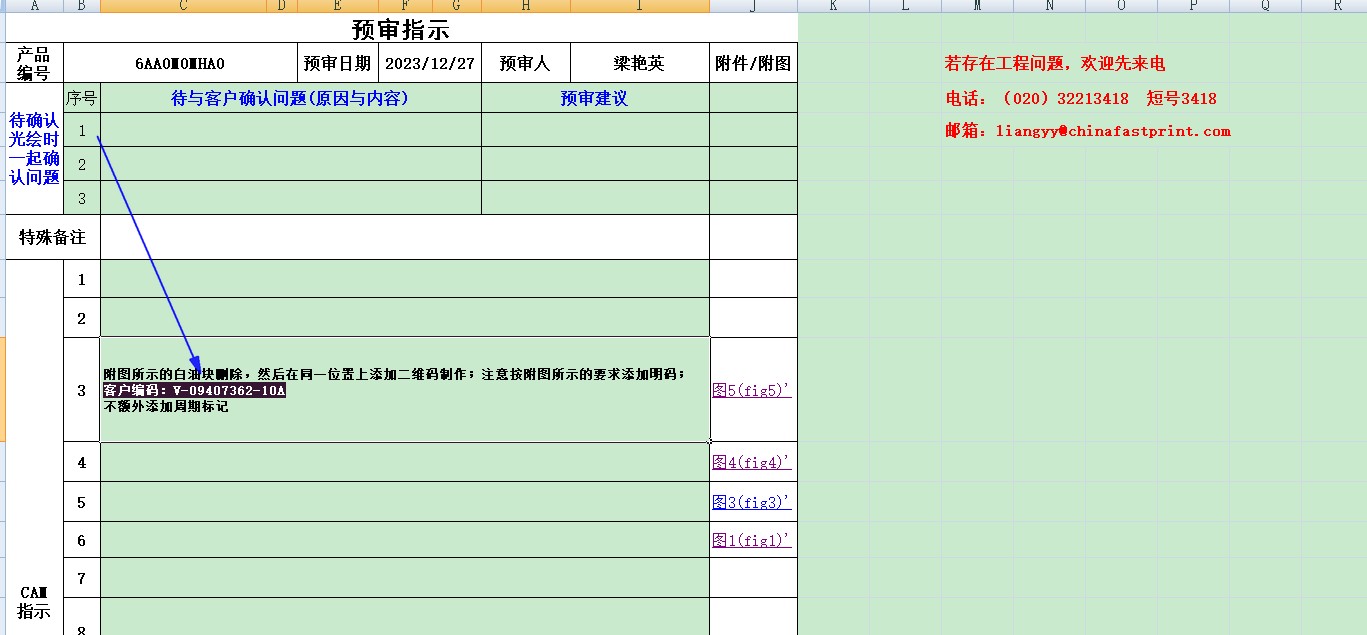This screenshot has width=1367, height=635.
Task: Select the empty 特殊备注 content cell
Action: (x=405, y=237)
